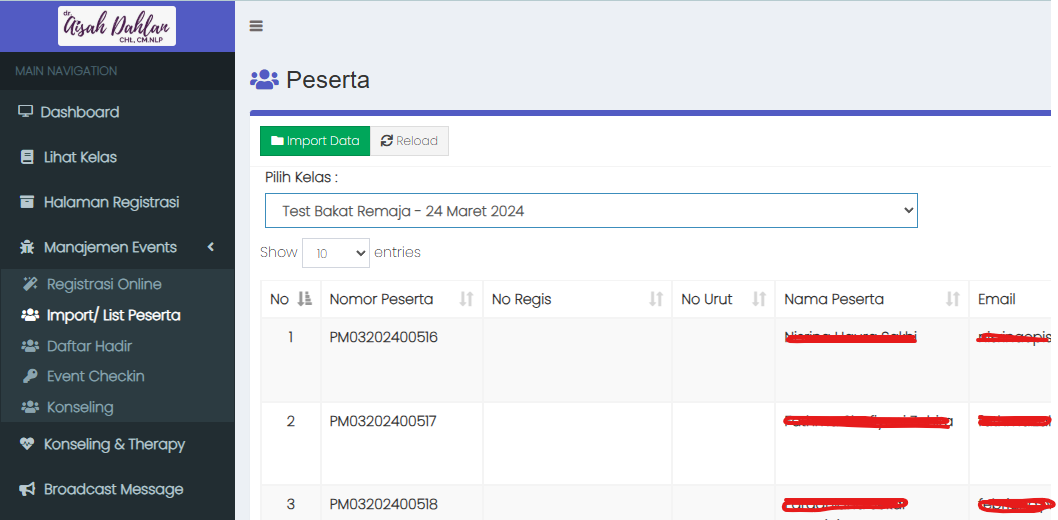Viewport: 1058px width, 520px height.
Task: Open Dashboard from the sidebar
Action: [x=80, y=112]
